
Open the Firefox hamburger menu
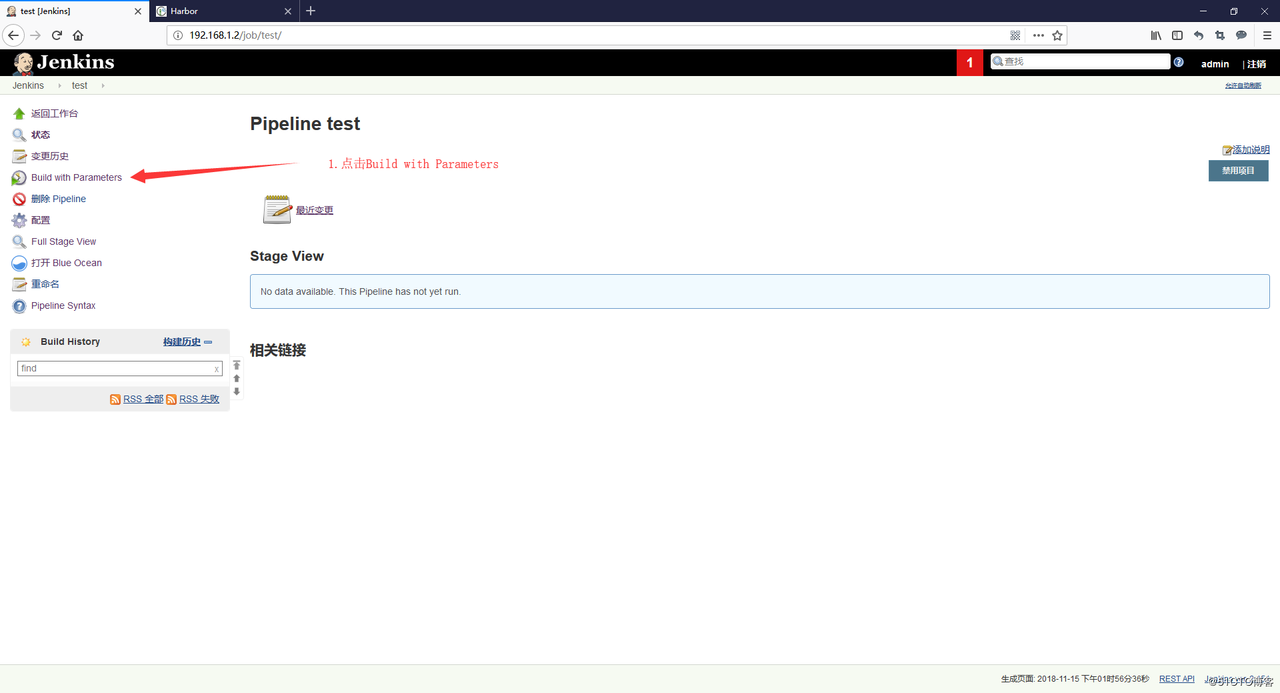[x=1267, y=35]
